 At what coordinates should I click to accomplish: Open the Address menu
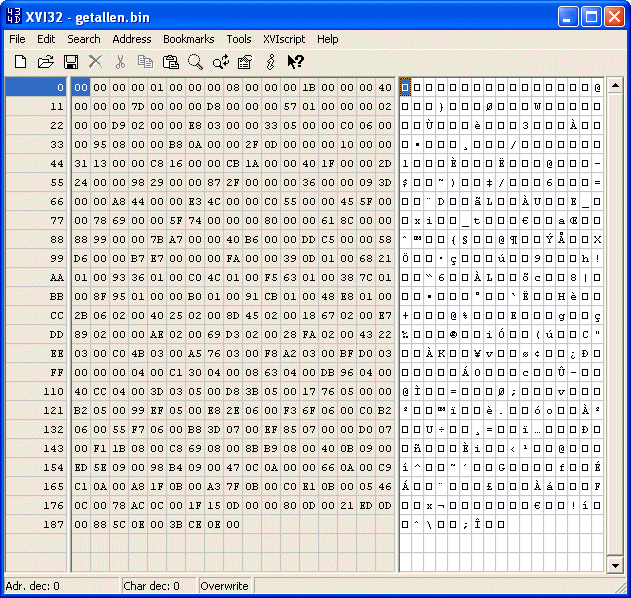tap(132, 39)
